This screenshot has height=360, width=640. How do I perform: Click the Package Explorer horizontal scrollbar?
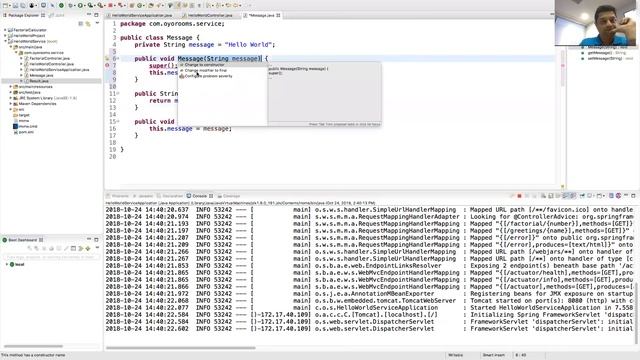tap(33, 347)
